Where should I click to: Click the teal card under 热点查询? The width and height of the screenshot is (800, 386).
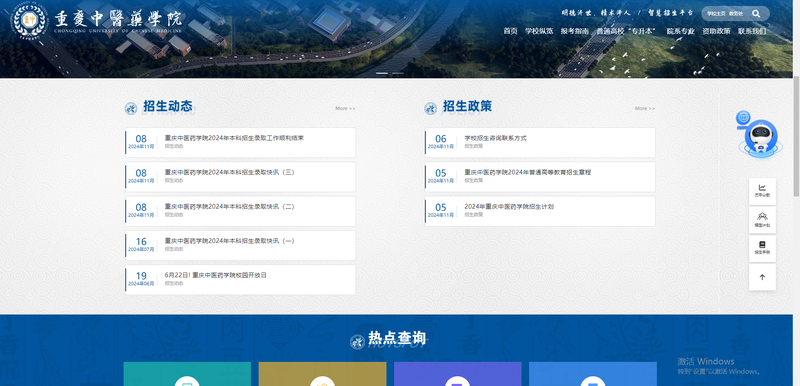187,374
